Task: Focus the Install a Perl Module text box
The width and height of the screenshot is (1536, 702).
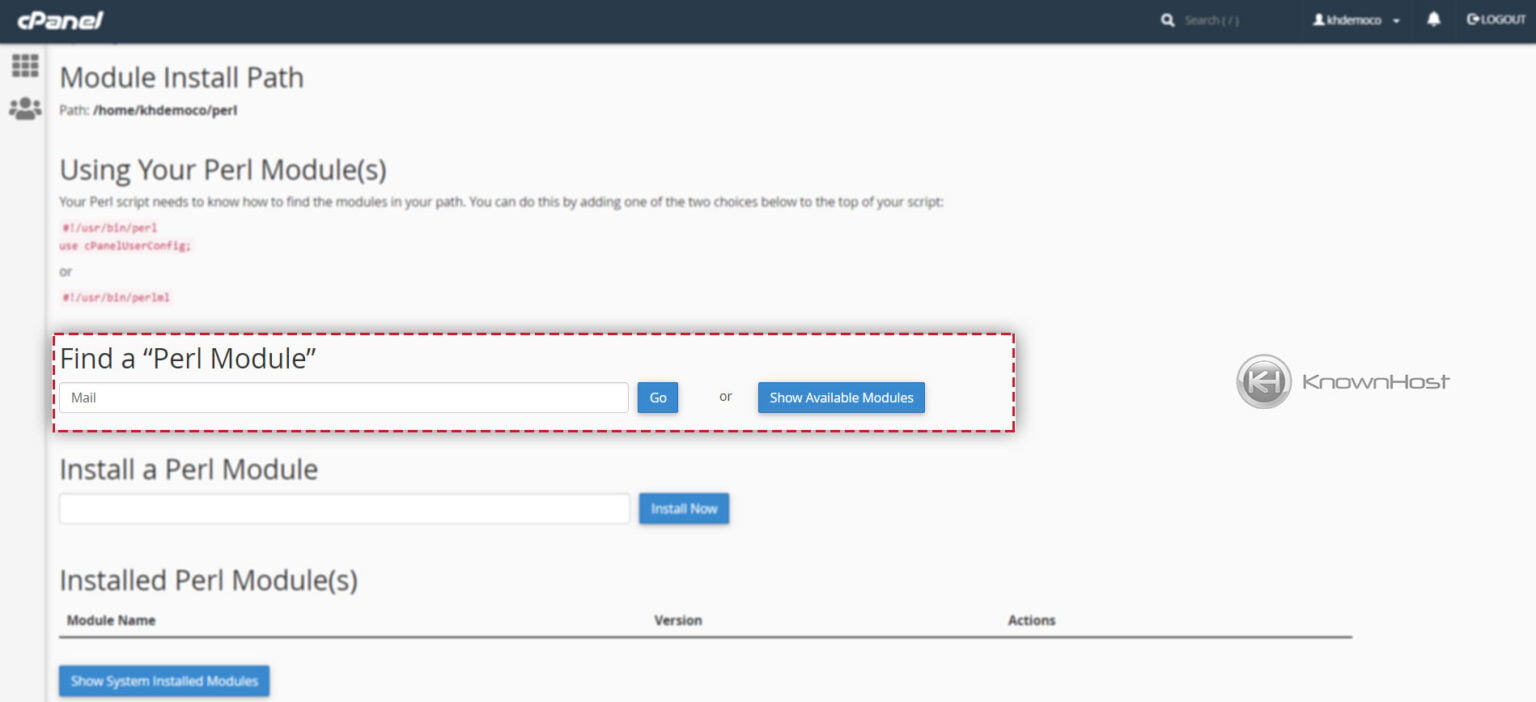Action: [x=344, y=508]
